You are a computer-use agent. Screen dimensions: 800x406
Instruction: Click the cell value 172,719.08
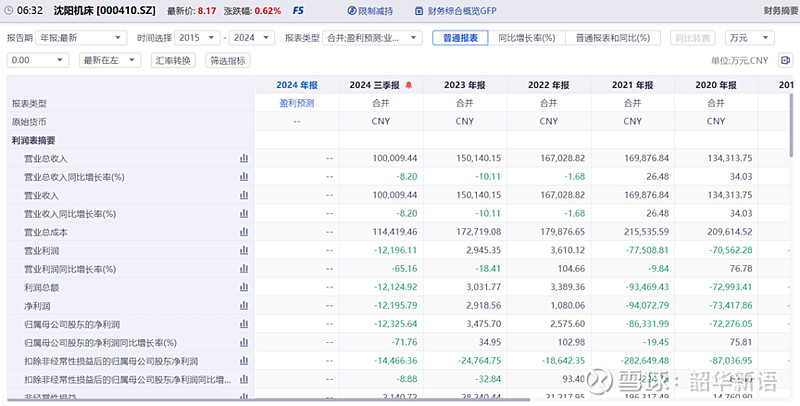point(479,232)
